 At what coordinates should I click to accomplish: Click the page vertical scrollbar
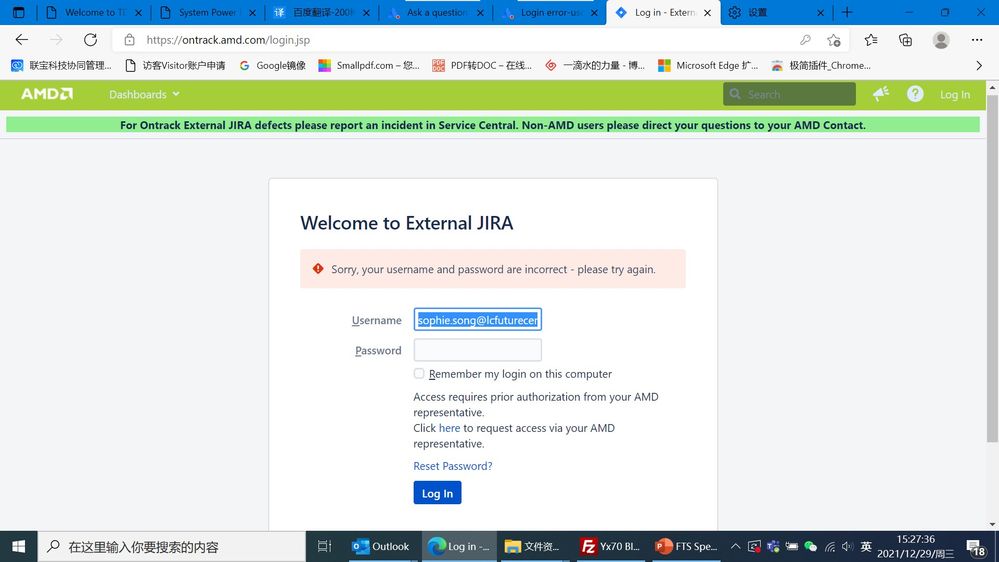click(x=992, y=268)
